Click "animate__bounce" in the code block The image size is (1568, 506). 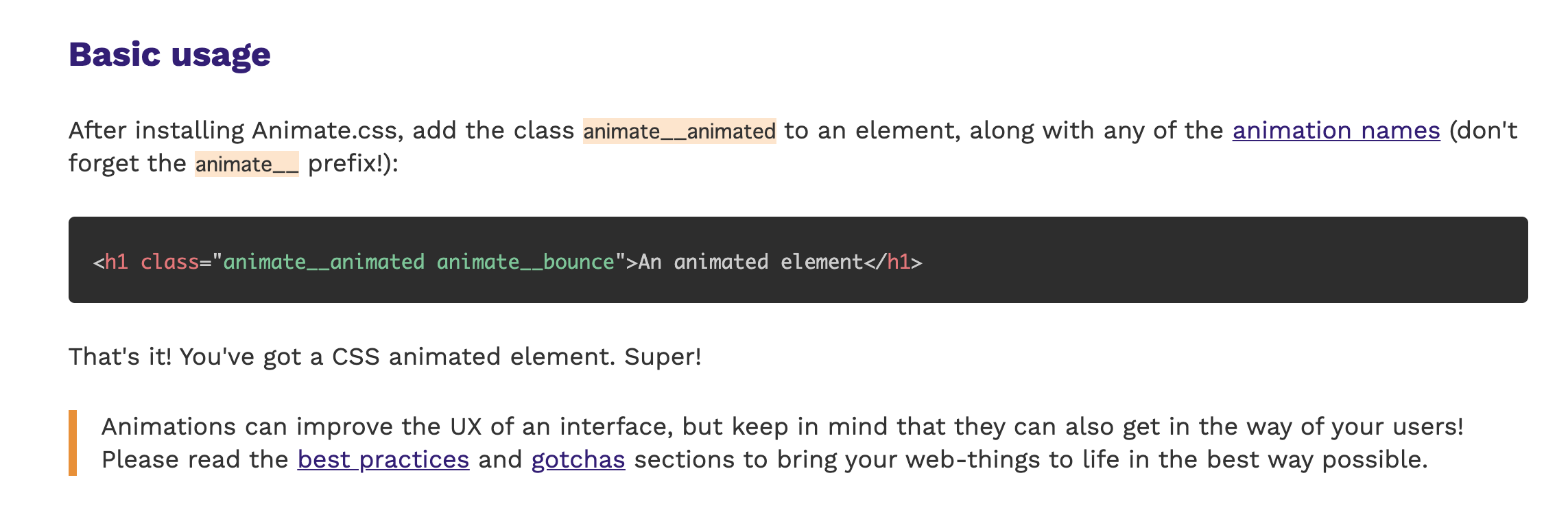525,262
